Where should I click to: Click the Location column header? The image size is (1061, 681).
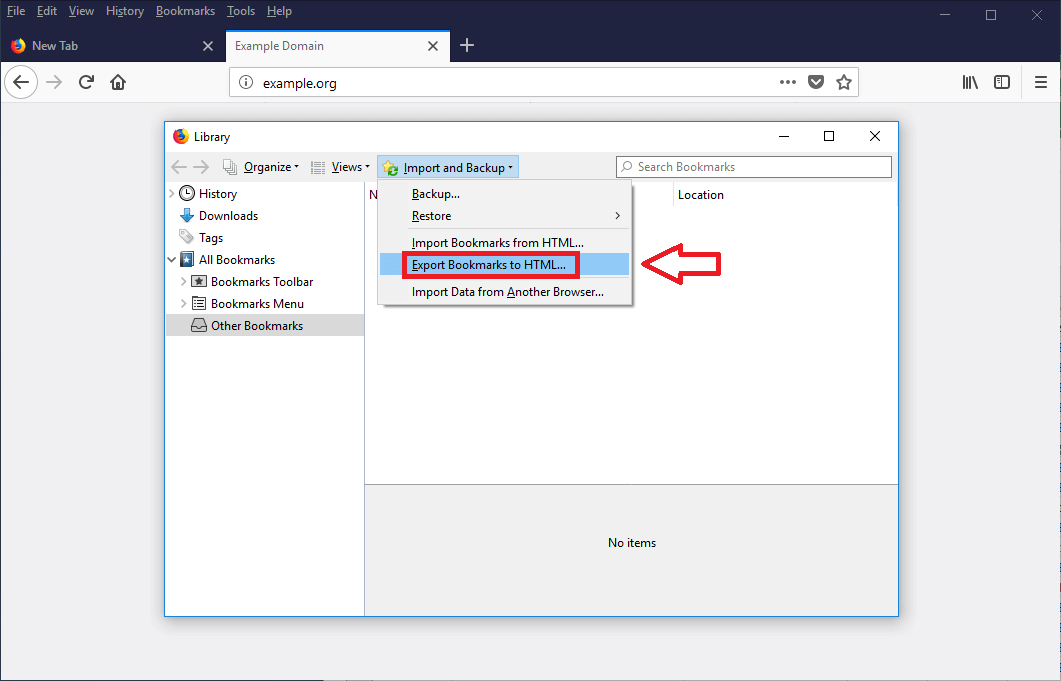click(x=700, y=195)
